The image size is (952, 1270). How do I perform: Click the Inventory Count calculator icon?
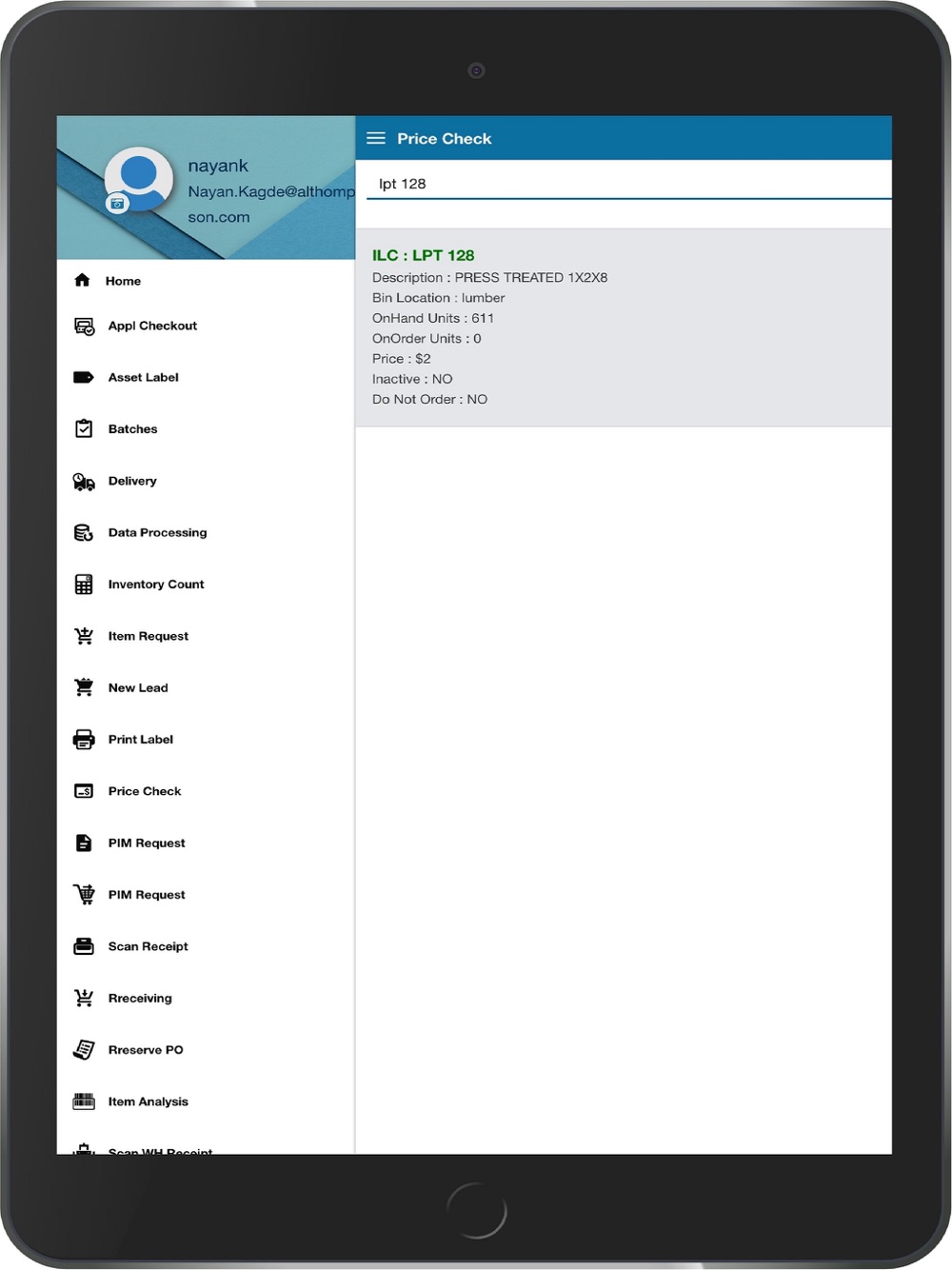coord(84,585)
